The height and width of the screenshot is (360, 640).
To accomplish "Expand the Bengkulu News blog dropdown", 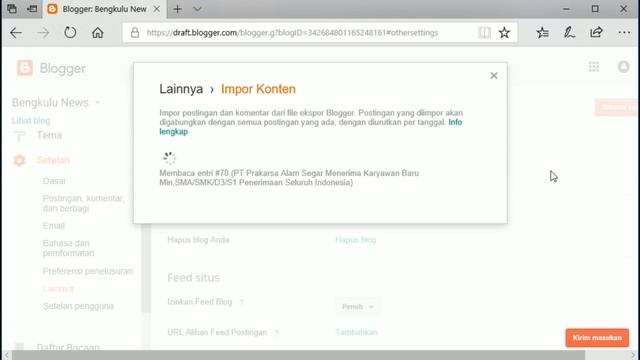I will (98, 102).
